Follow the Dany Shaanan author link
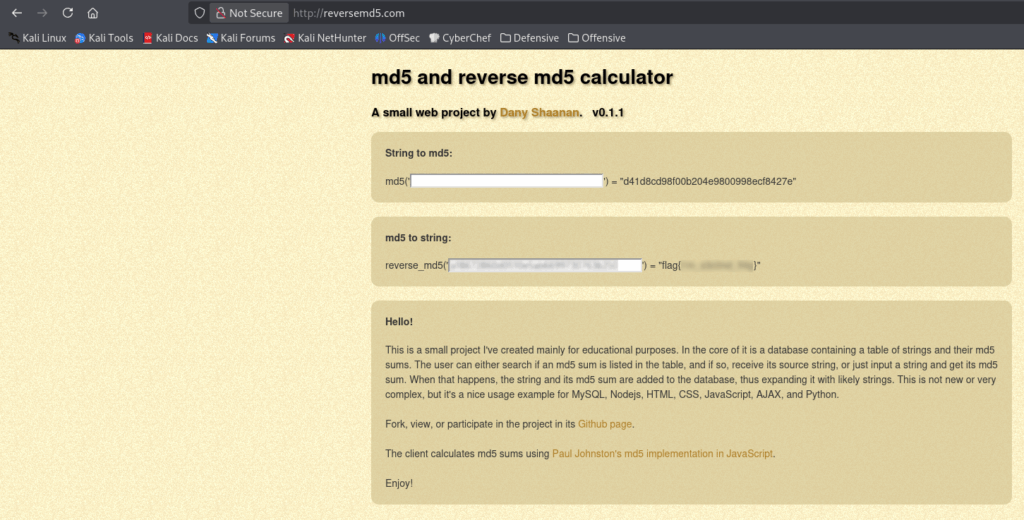Screen dimensions: 1024x520 point(539,113)
